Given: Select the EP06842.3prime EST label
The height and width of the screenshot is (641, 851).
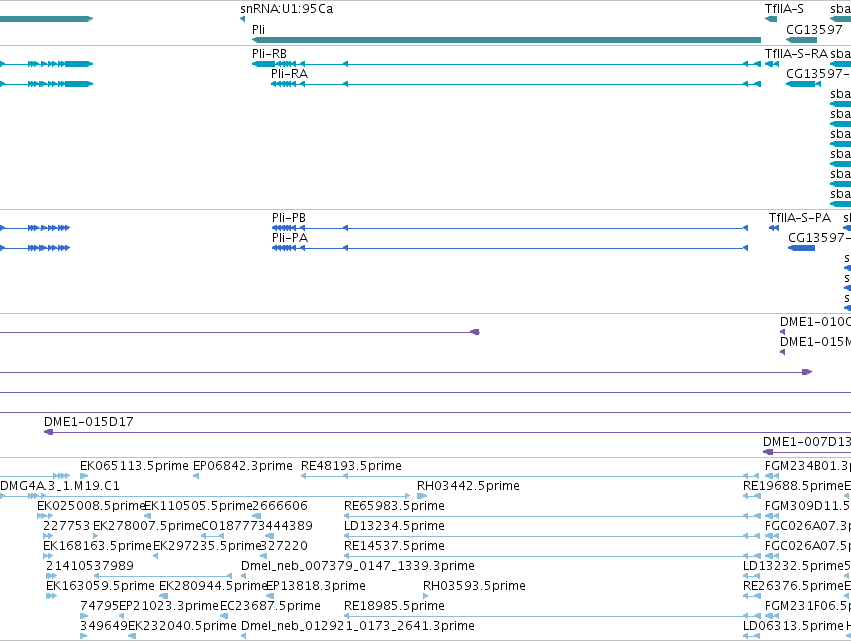Looking at the screenshot, I should click(243, 466).
